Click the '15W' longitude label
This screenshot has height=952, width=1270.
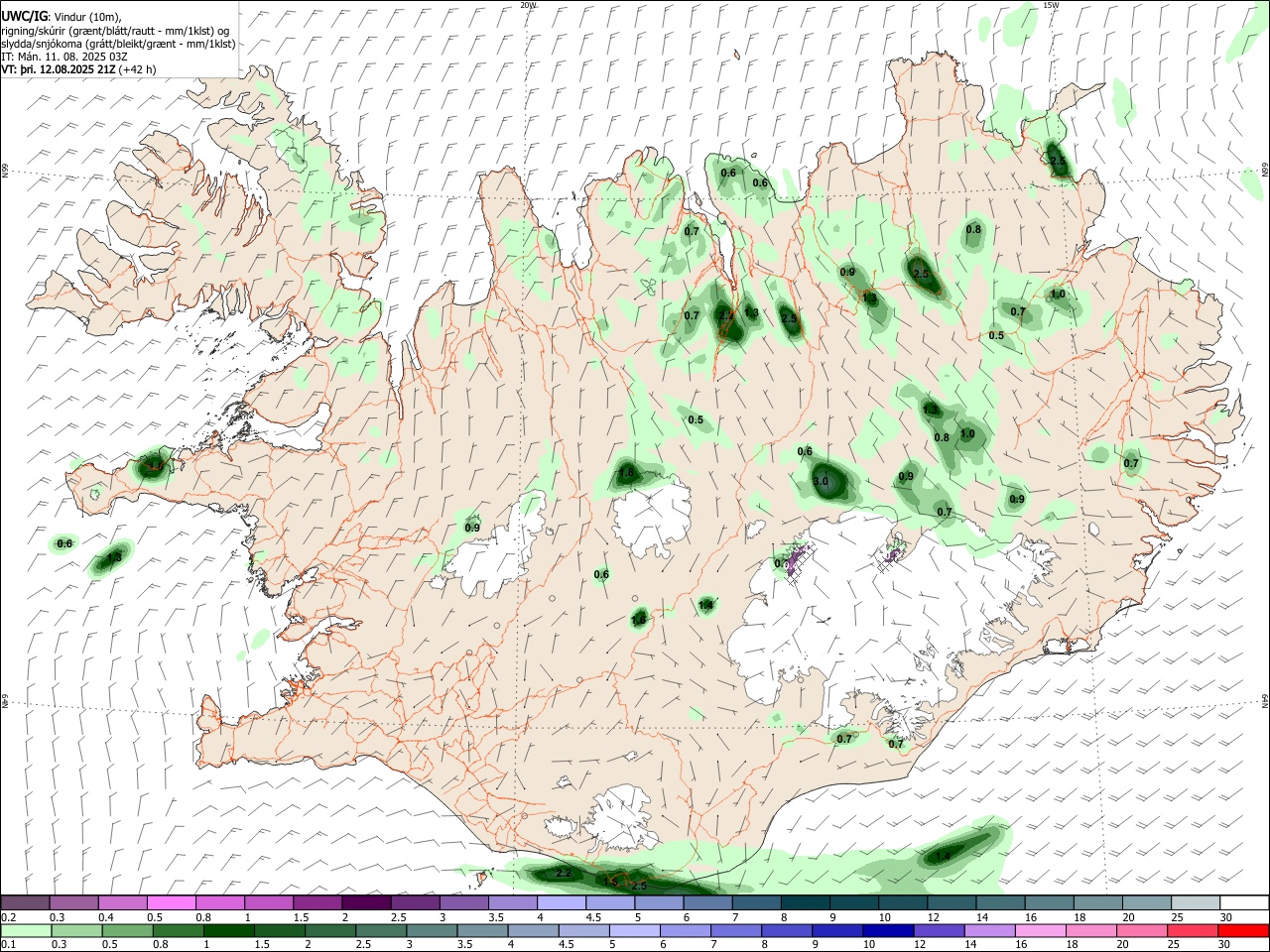pyautogui.click(x=1051, y=5)
